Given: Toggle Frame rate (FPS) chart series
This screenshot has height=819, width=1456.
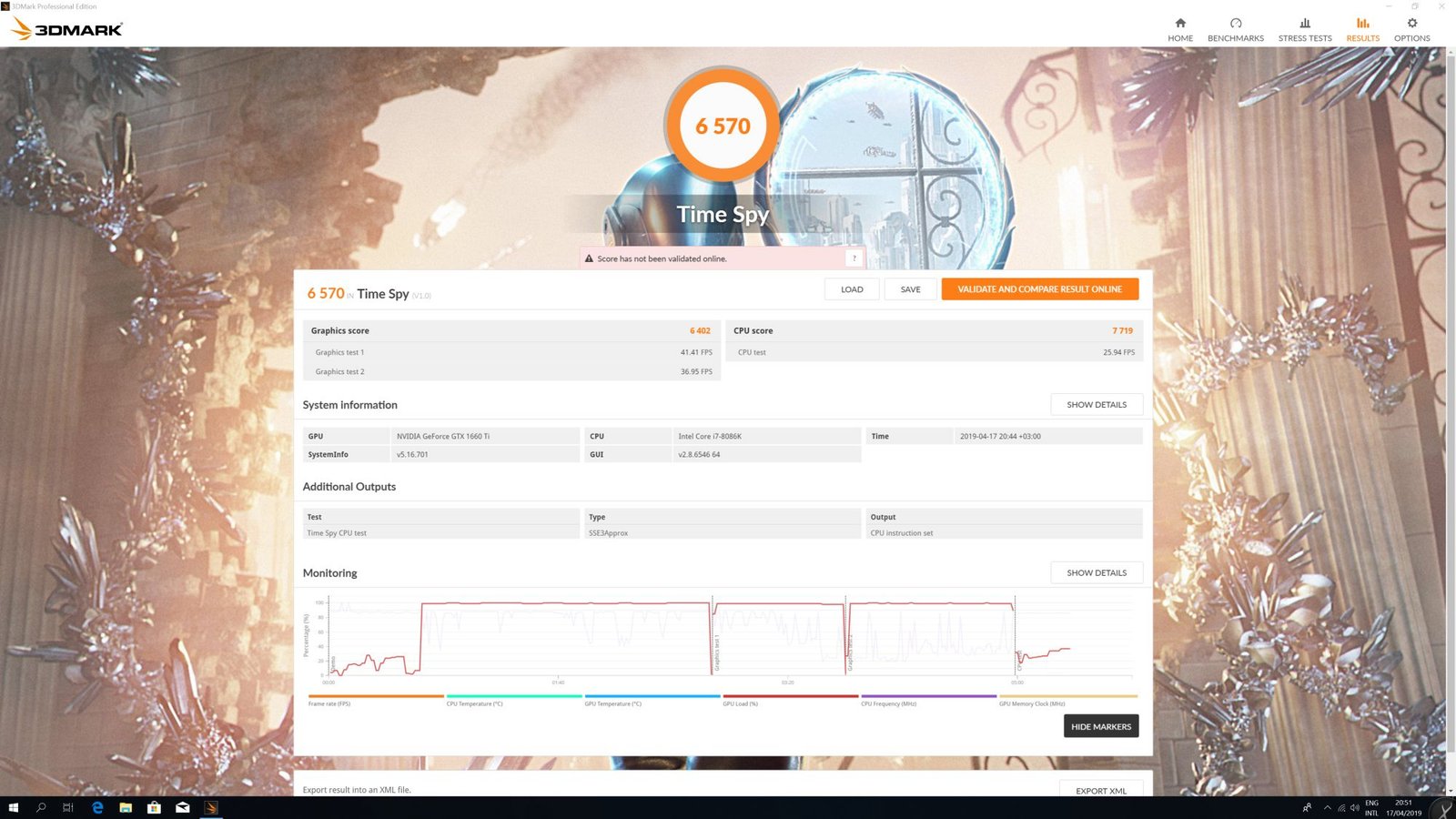Looking at the screenshot, I should tap(376, 700).
